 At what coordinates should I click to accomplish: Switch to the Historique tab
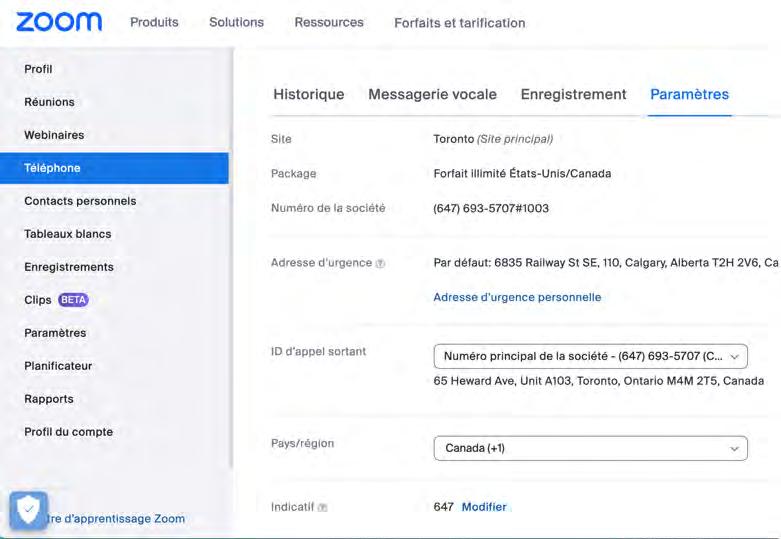click(308, 94)
